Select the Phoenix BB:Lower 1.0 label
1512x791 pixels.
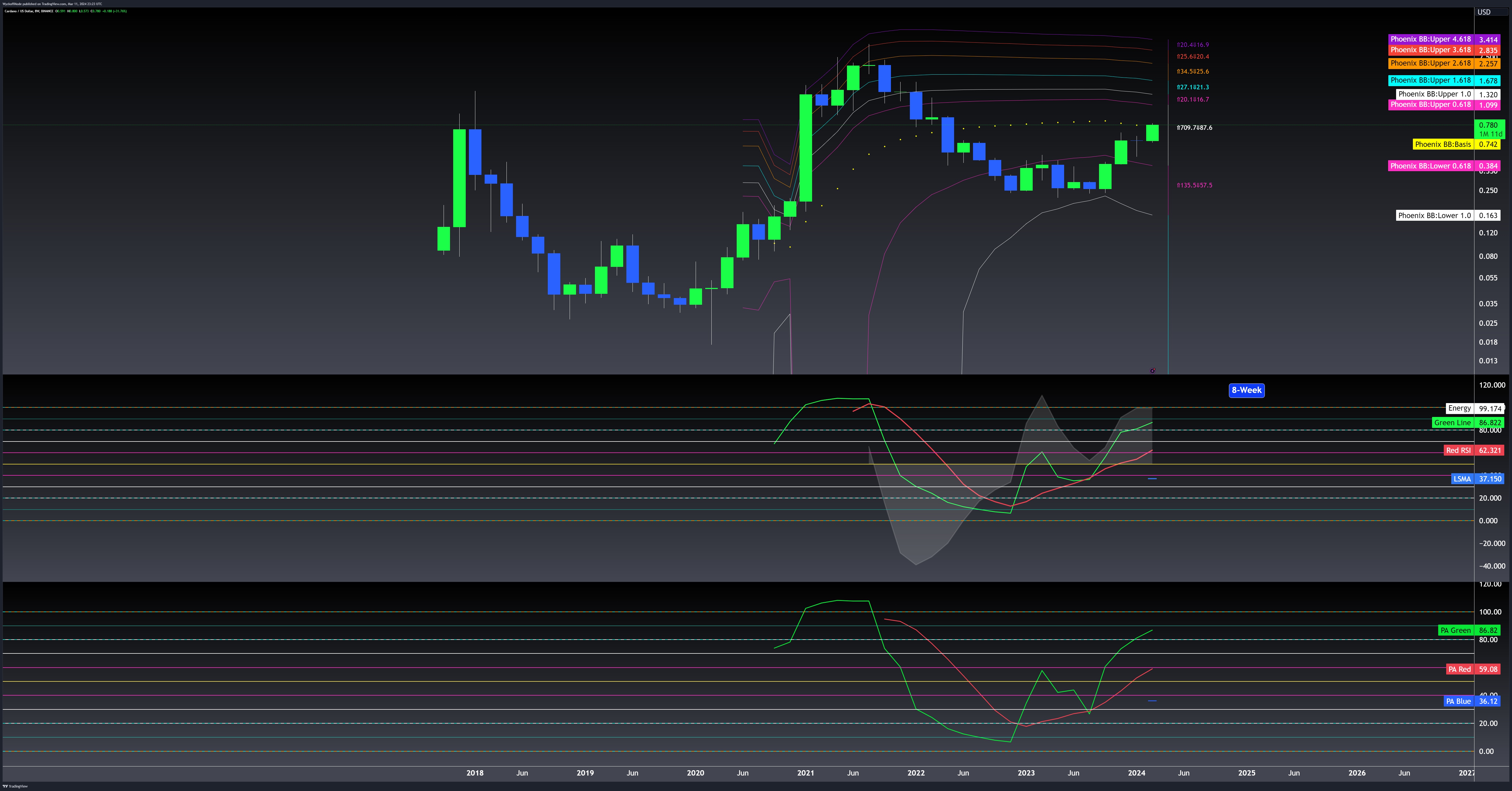(1434, 215)
